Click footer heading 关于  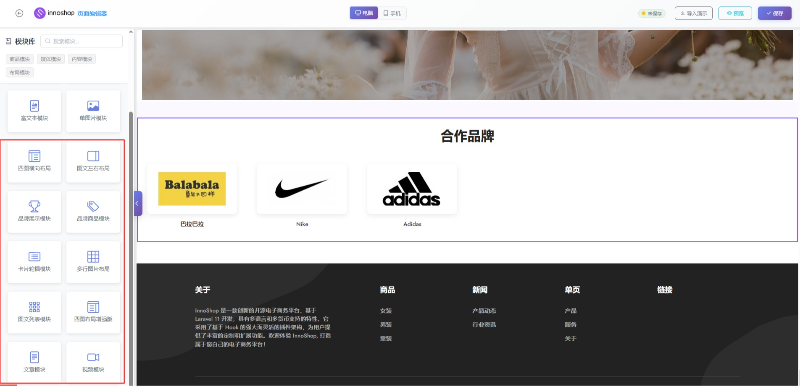pos(202,290)
